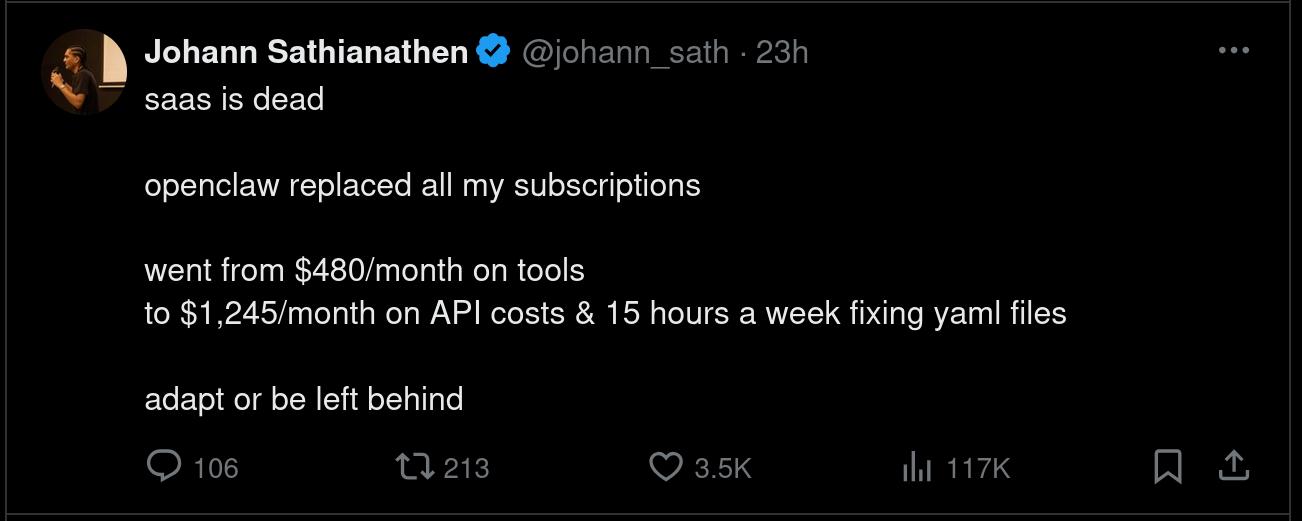Click the 3.5K likes count
1302x521 pixels.
pos(723,467)
